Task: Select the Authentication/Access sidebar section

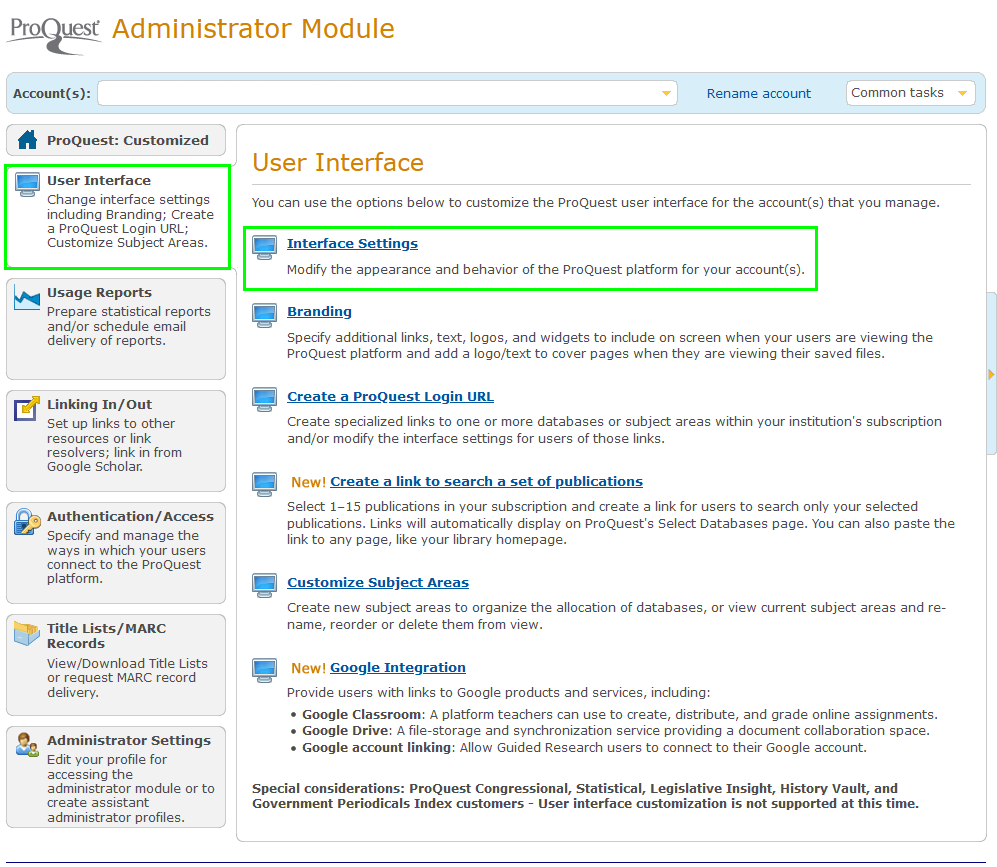Action: pyautogui.click(x=116, y=552)
